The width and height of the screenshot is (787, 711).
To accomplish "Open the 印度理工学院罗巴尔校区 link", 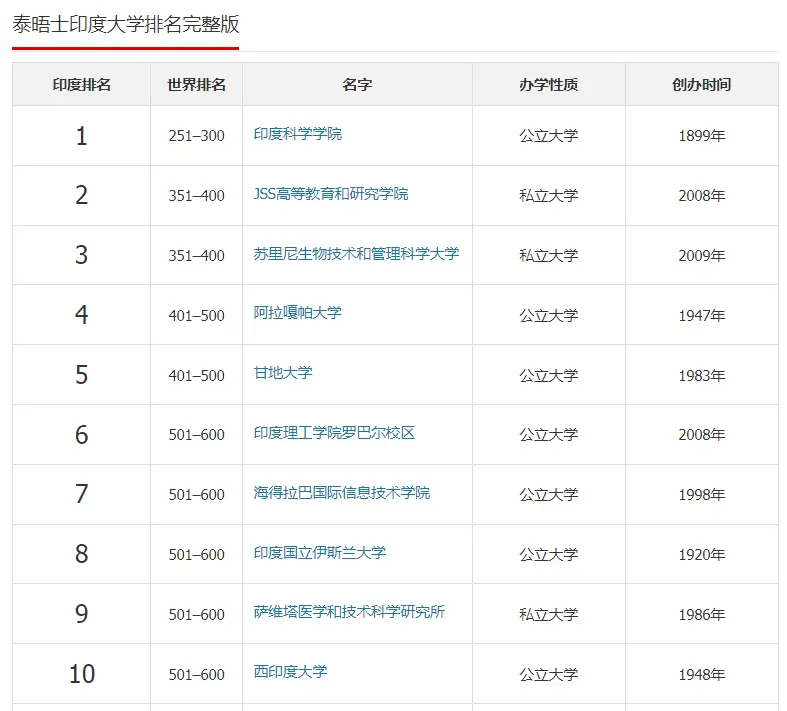I will (334, 433).
